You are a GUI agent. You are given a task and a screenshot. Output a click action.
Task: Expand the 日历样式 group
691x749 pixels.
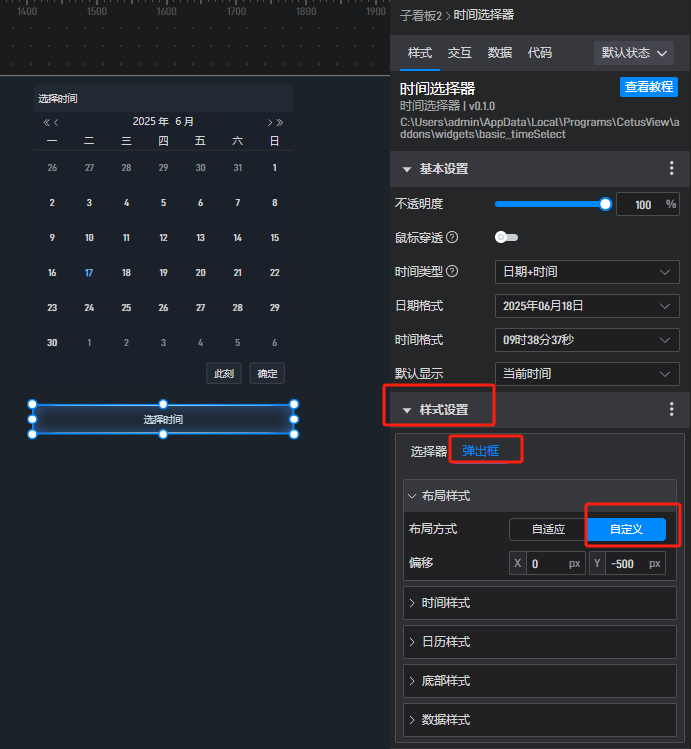coord(540,642)
